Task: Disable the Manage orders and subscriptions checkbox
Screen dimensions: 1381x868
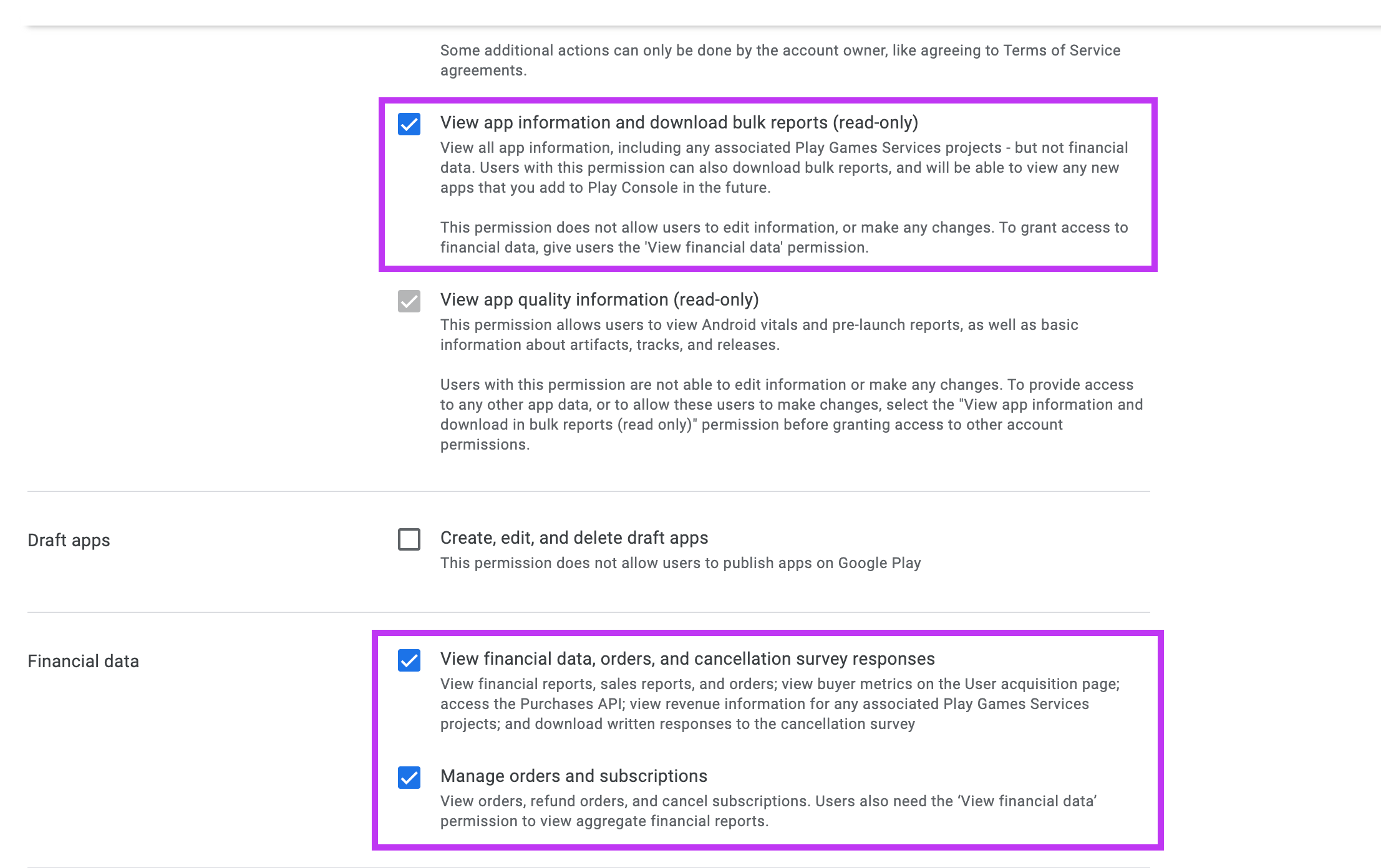Action: coord(409,778)
